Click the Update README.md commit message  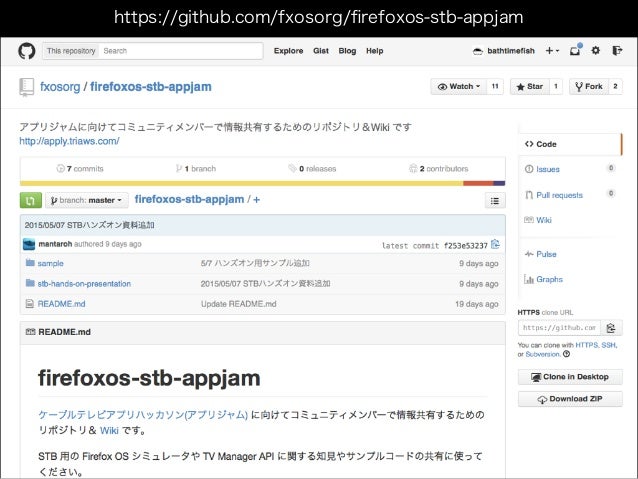pyautogui.click(x=238, y=304)
